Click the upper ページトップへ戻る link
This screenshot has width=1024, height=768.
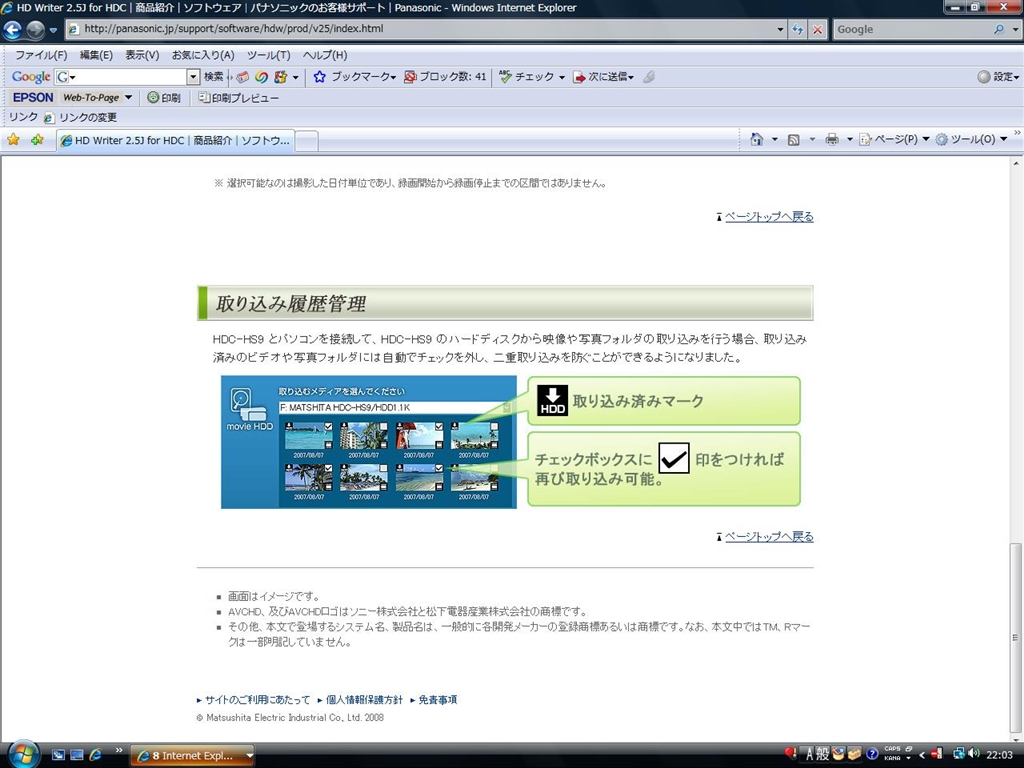pos(769,217)
